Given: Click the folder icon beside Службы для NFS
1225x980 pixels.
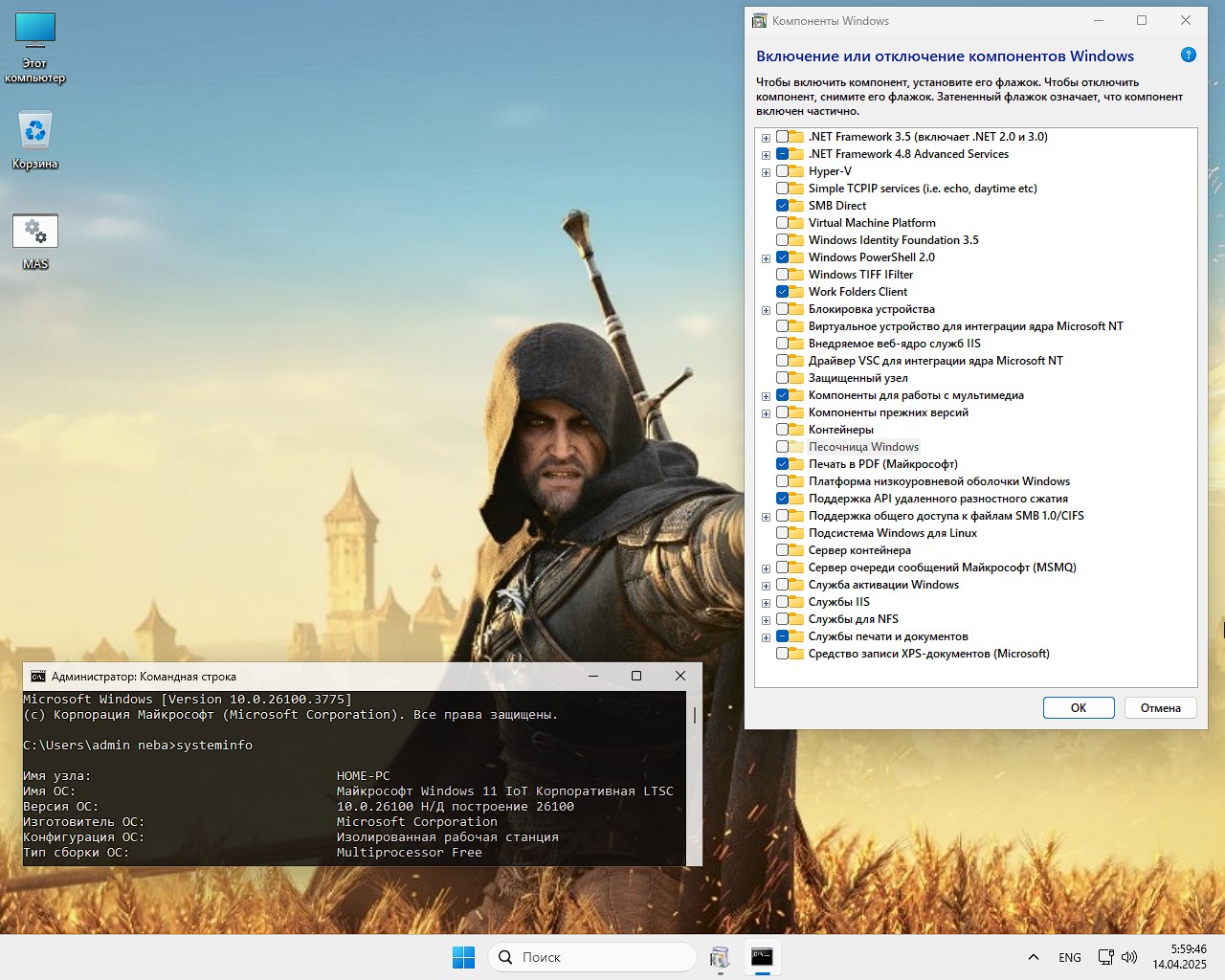Looking at the screenshot, I should point(796,619).
